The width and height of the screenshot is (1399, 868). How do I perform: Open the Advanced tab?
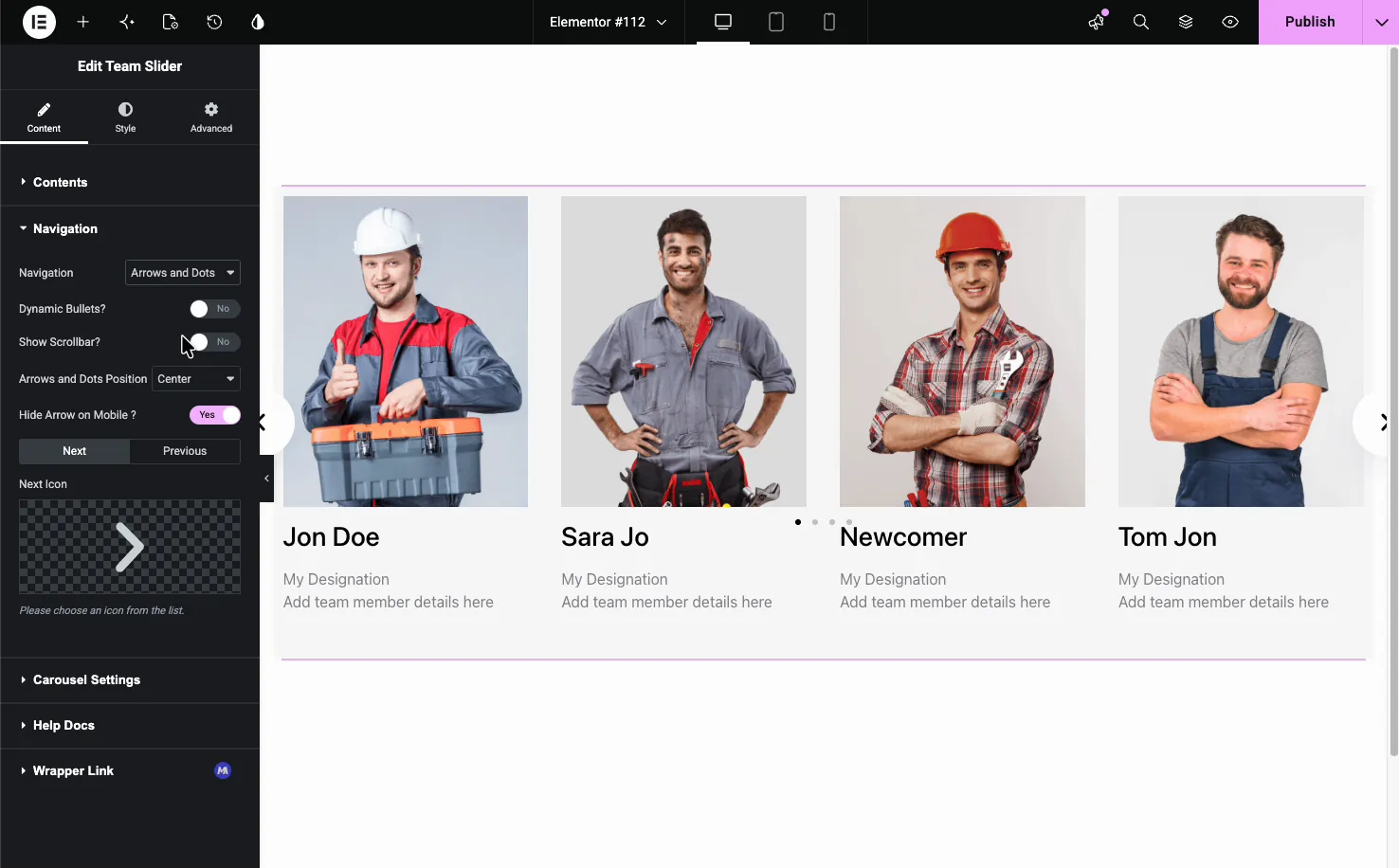pyautogui.click(x=211, y=118)
